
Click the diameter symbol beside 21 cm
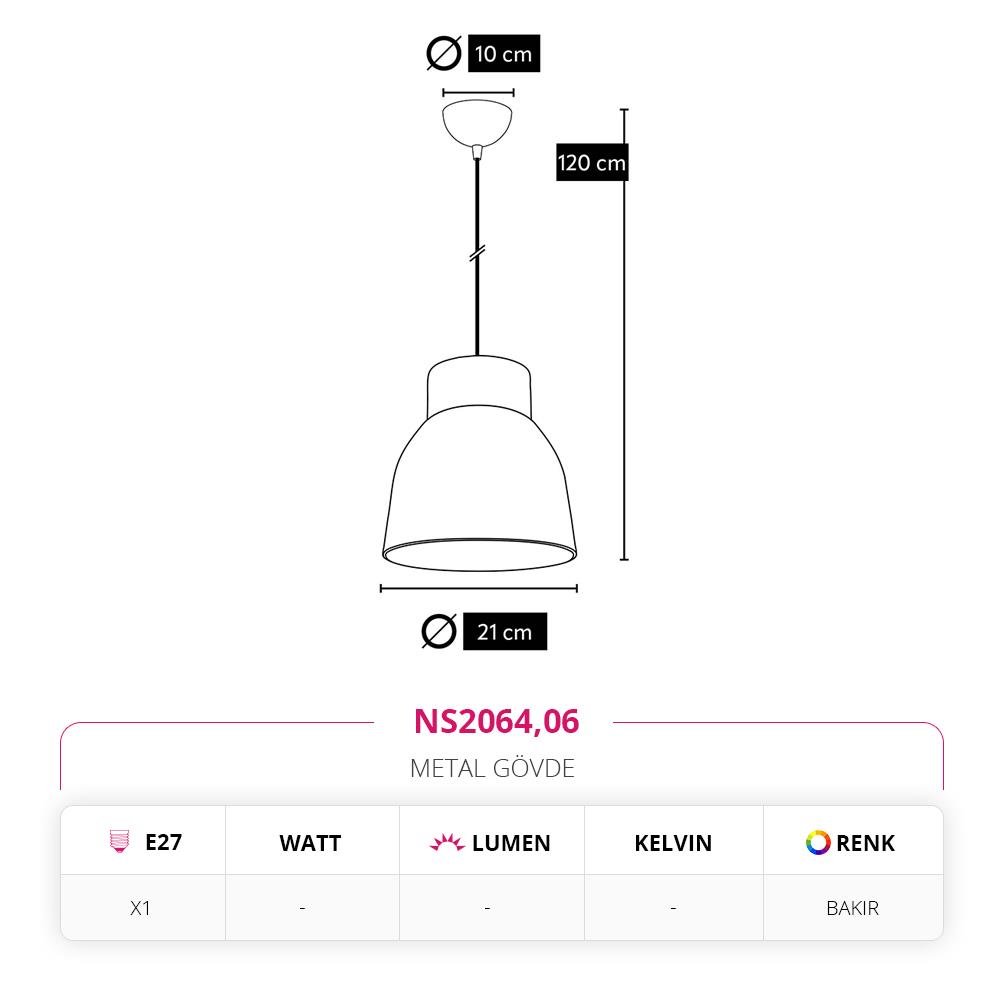pos(439,632)
